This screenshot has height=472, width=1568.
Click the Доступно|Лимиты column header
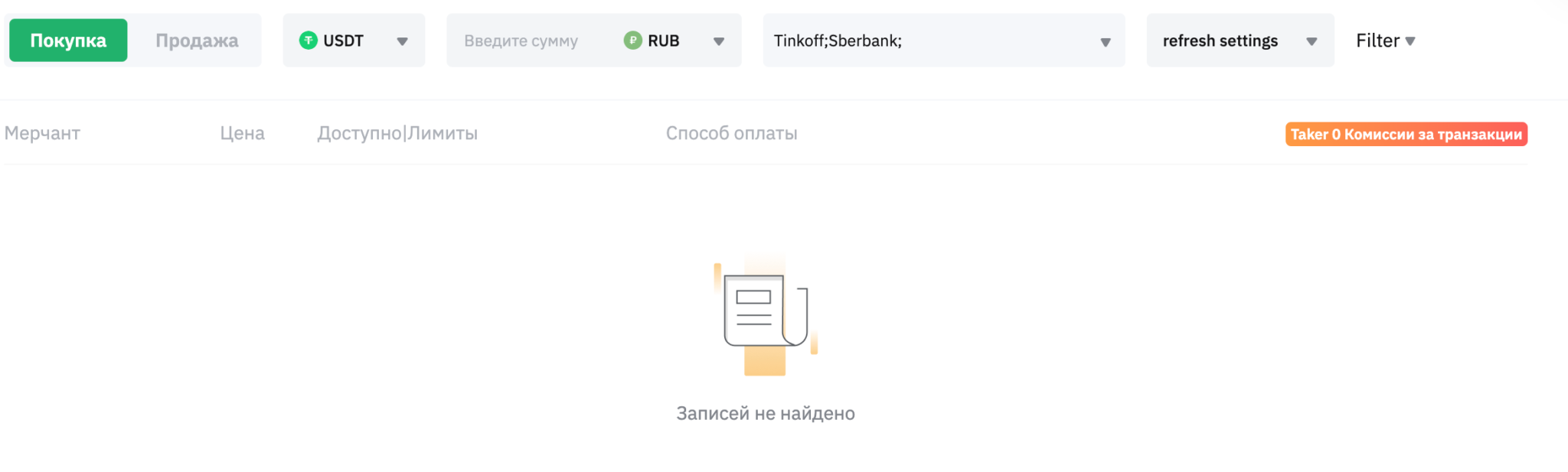(397, 133)
